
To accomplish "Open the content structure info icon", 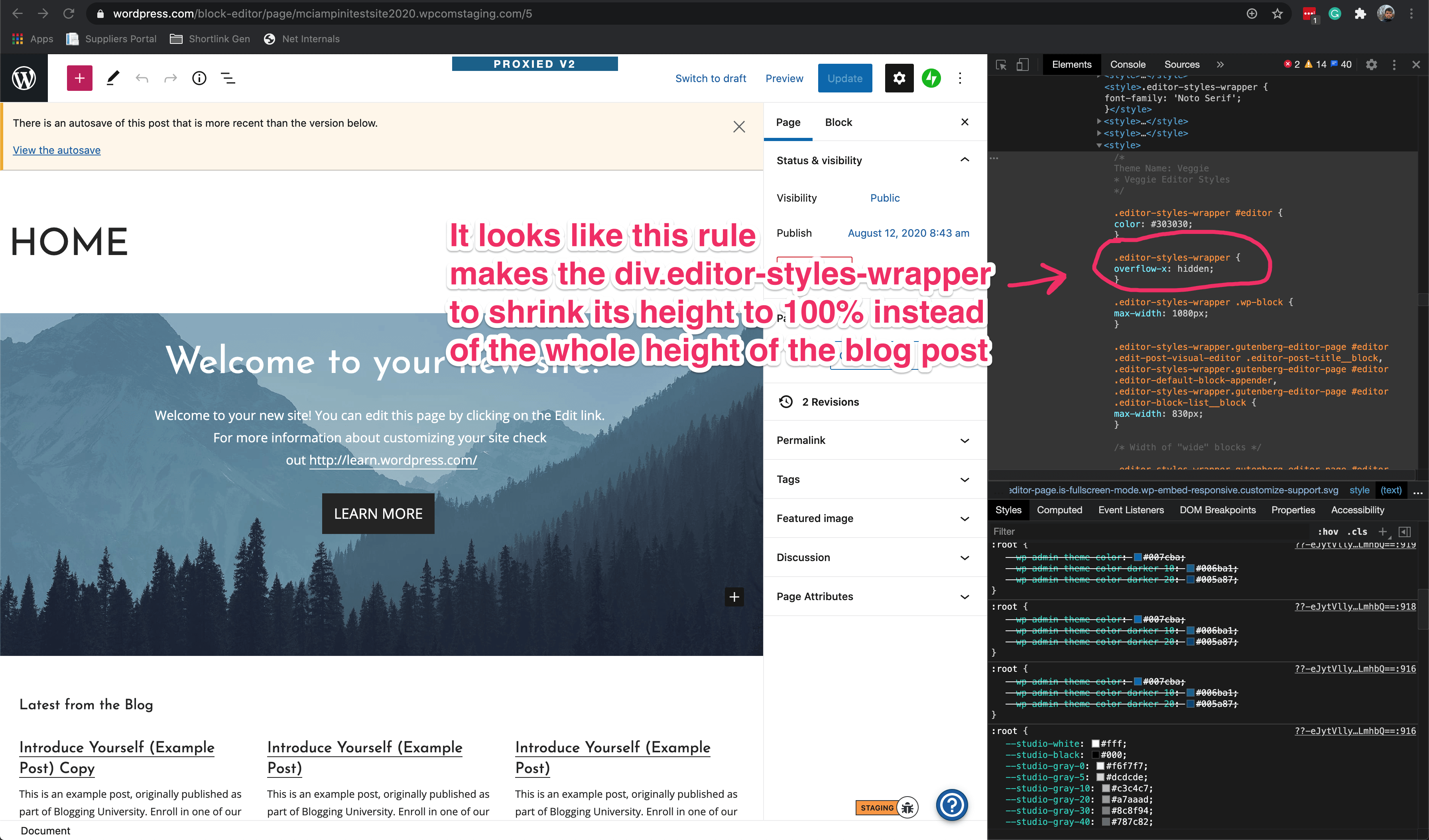I will 199,78.
